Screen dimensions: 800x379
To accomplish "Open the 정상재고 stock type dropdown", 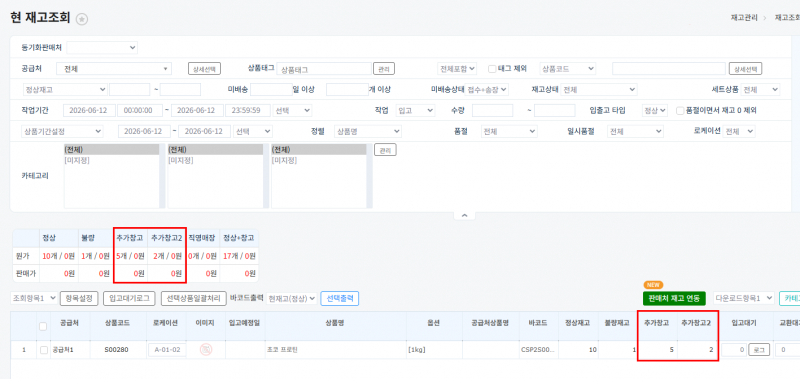I will point(65,90).
